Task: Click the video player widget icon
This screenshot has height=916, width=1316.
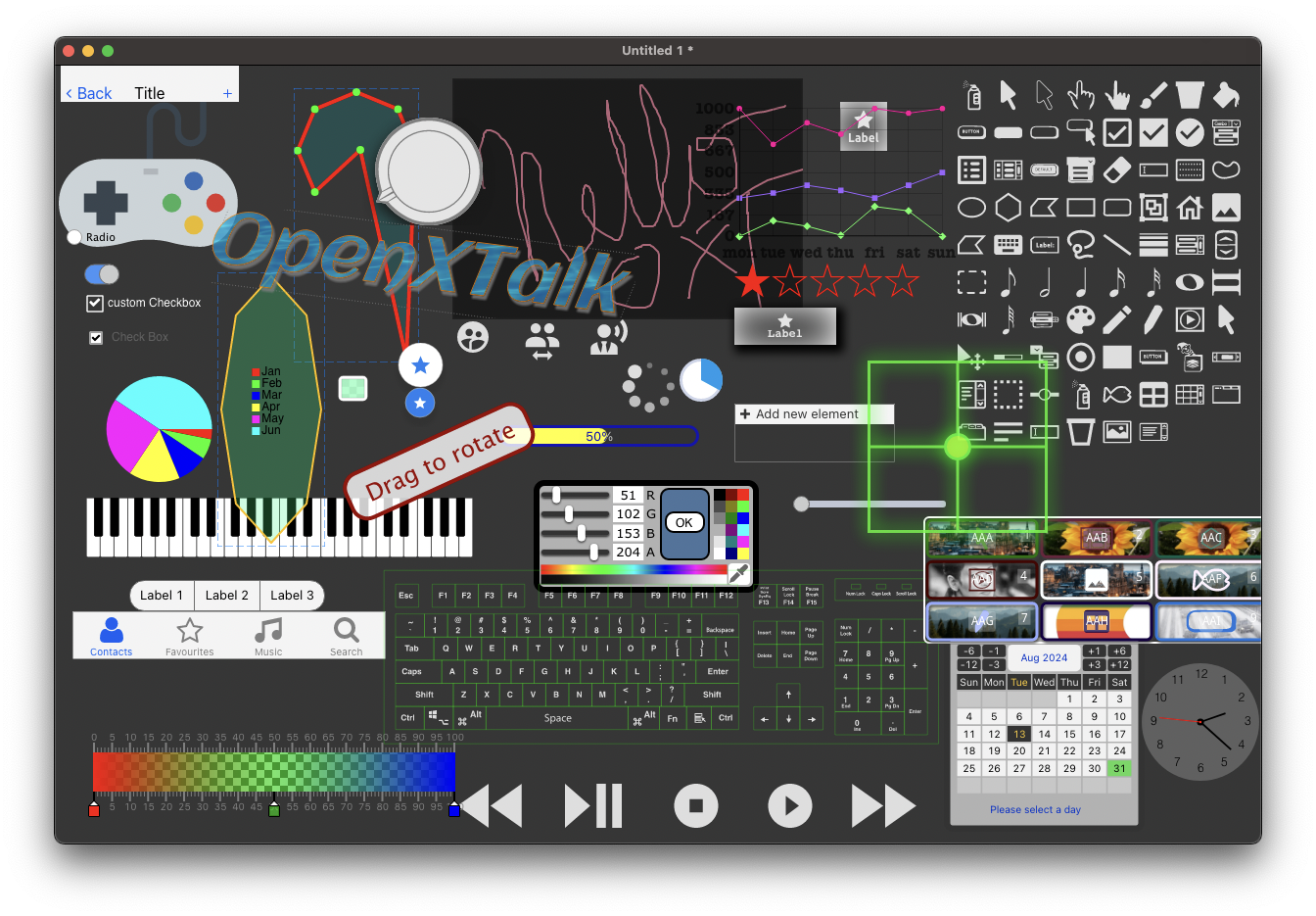Action: point(1190,319)
